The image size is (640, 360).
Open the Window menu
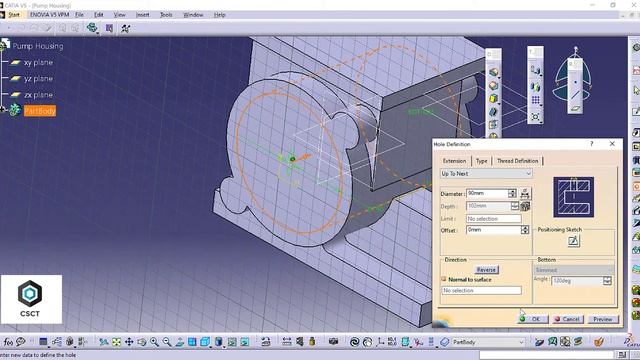click(193, 15)
